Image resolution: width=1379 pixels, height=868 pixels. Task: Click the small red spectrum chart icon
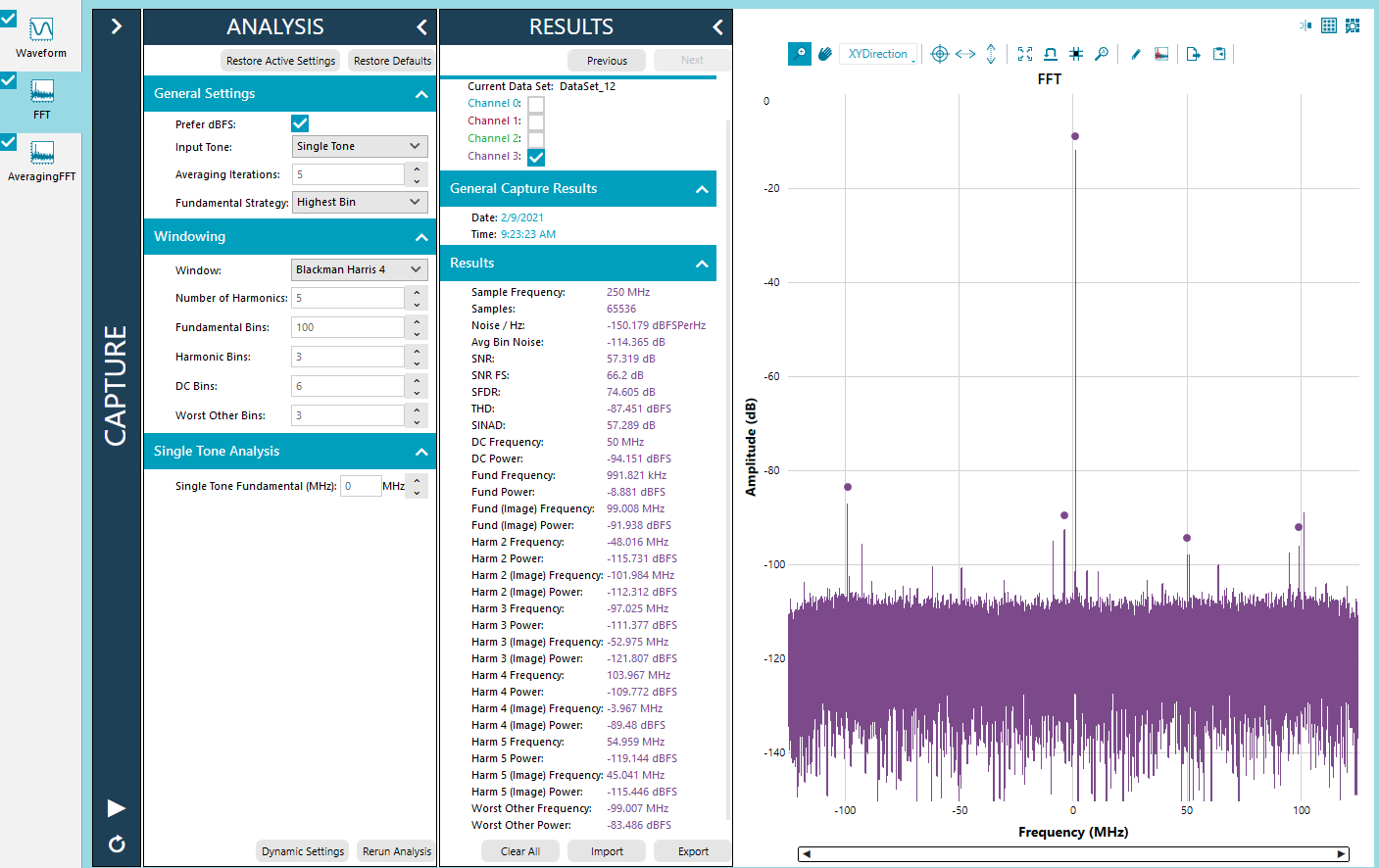point(1161,54)
